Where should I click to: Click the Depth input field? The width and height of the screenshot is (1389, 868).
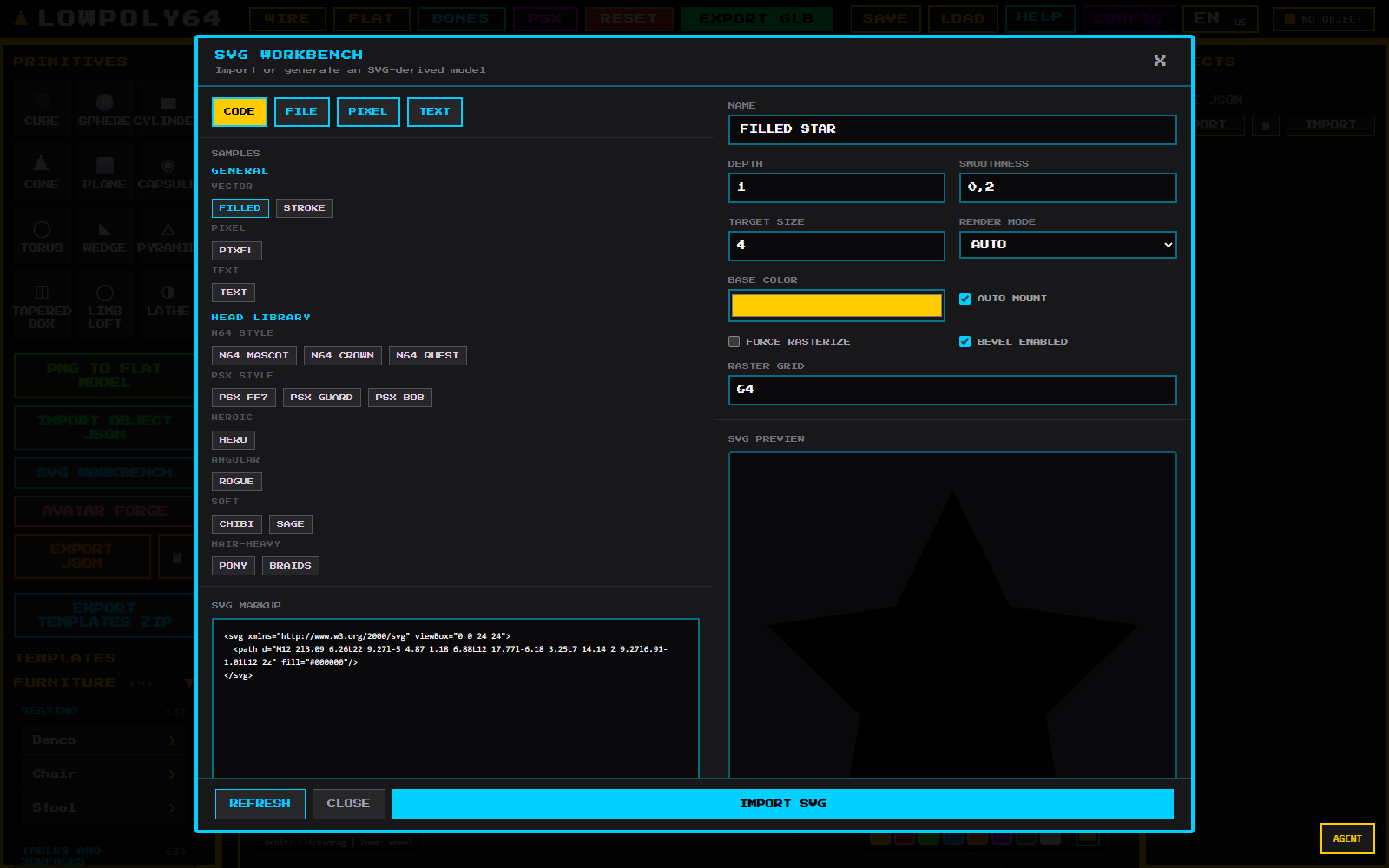(836, 187)
